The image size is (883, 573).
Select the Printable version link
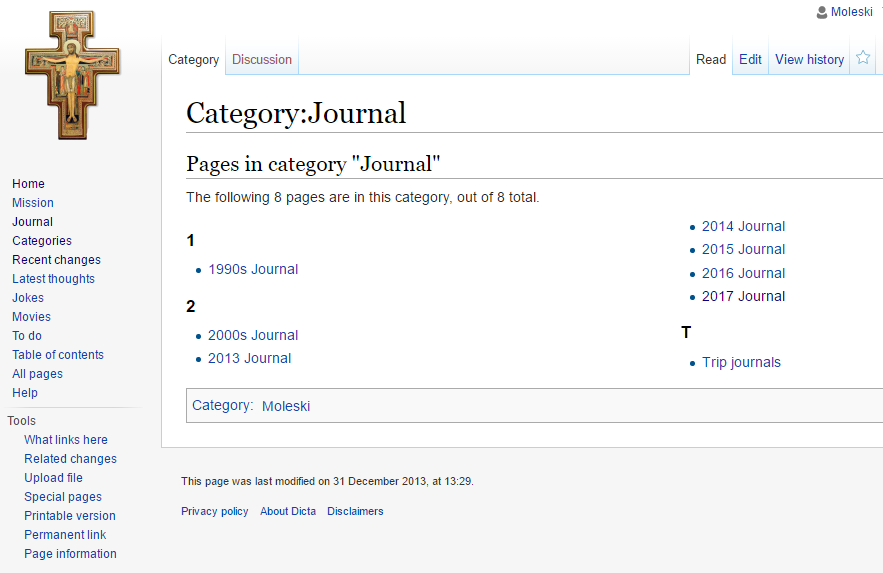[70, 516]
